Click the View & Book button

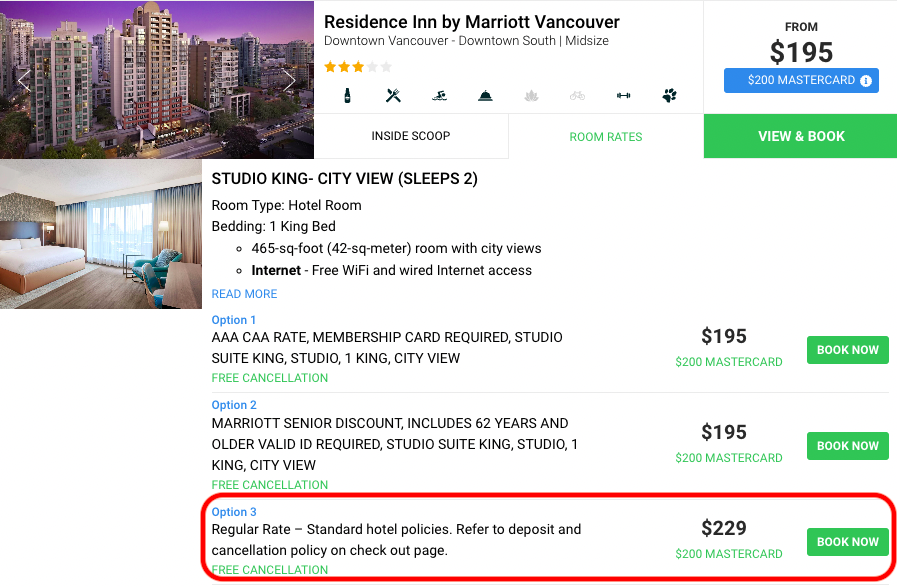tap(800, 136)
